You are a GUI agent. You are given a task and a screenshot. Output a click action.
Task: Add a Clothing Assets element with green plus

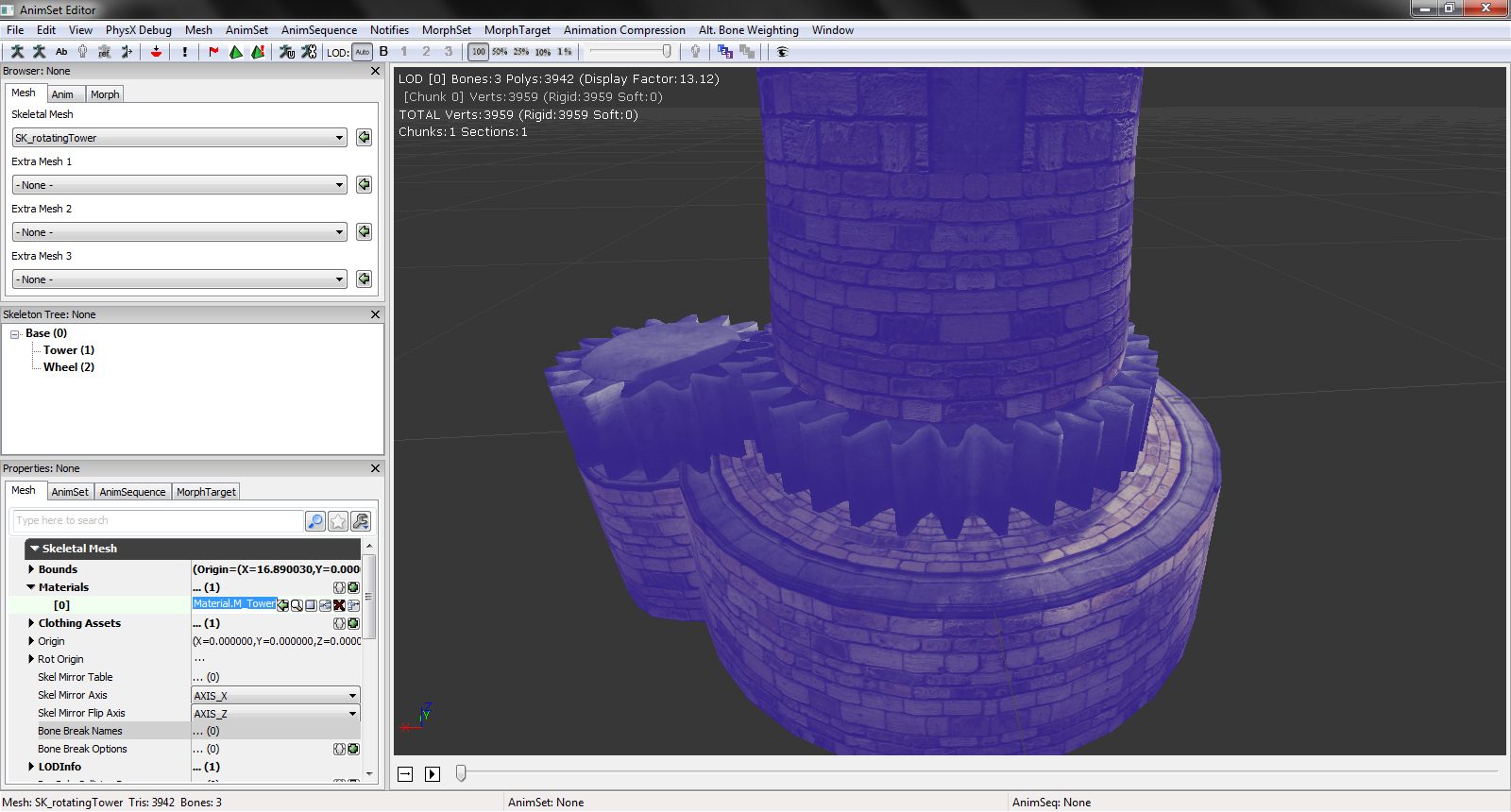pos(353,623)
